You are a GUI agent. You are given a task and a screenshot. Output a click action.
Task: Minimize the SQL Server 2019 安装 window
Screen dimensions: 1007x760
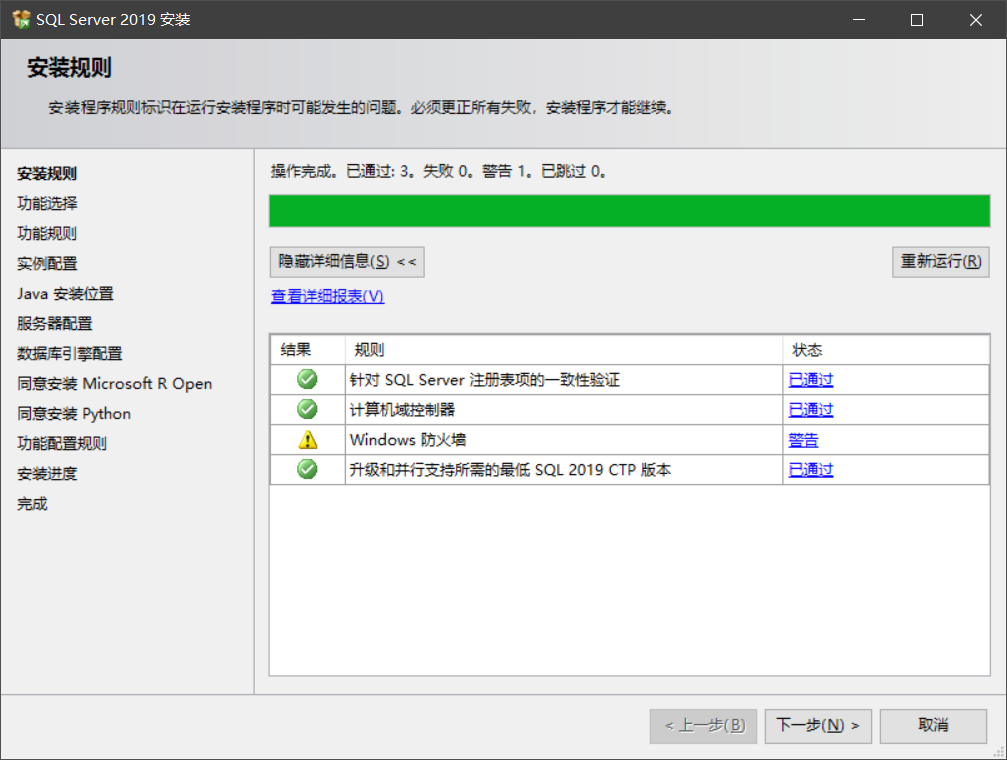(859, 19)
